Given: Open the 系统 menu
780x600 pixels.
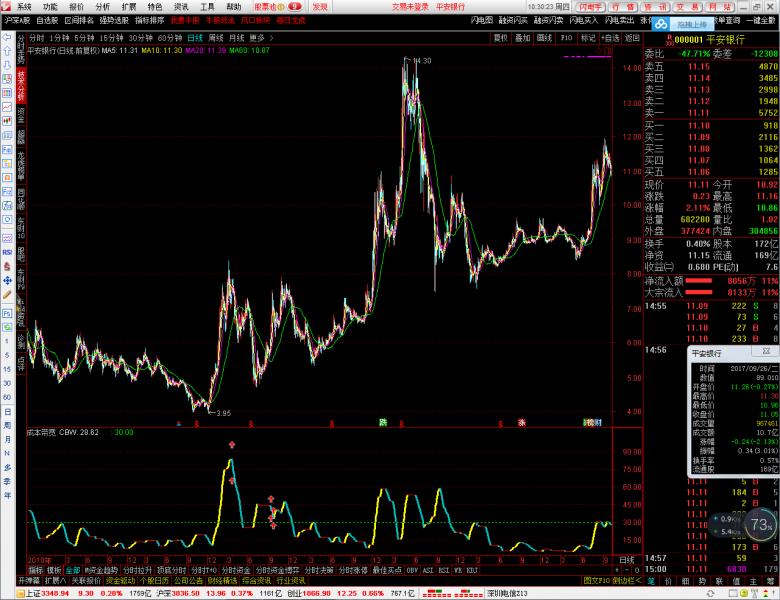Looking at the screenshot, I should [x=24, y=6].
